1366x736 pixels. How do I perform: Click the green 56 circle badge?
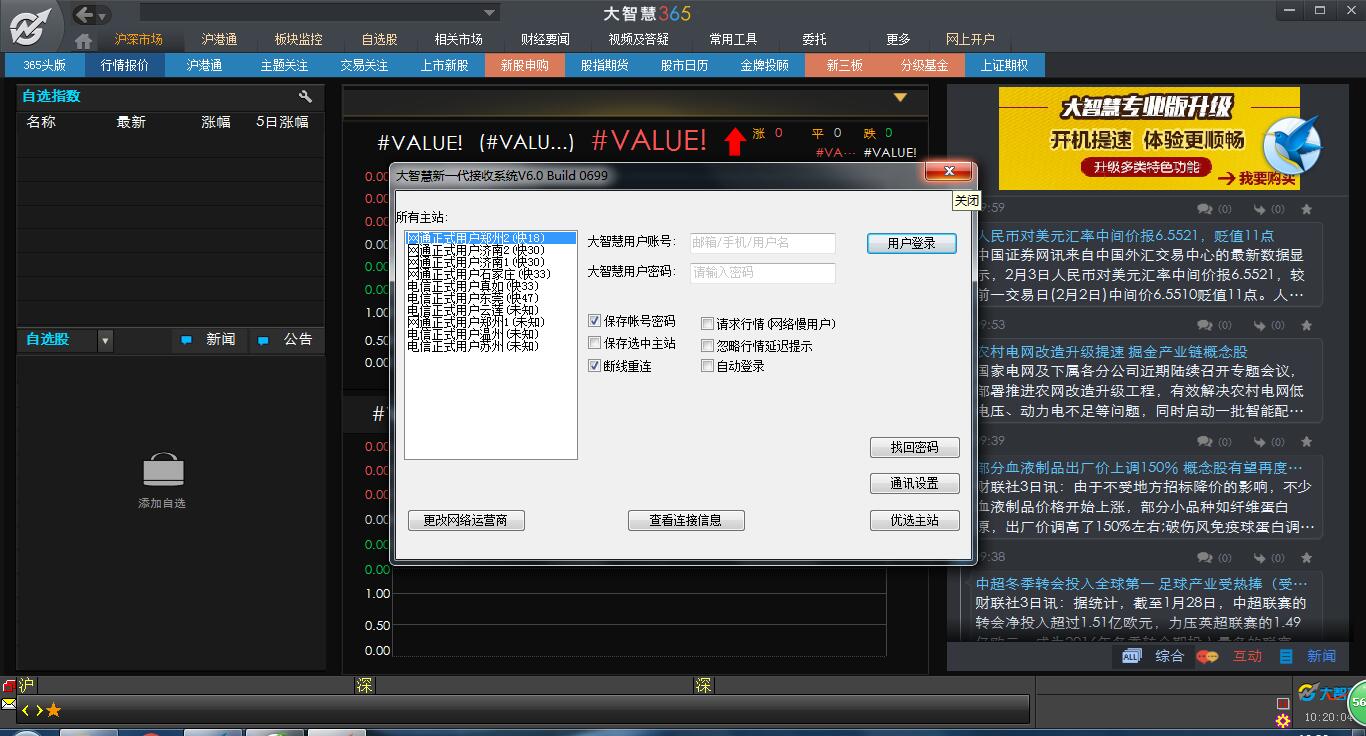point(1357,703)
